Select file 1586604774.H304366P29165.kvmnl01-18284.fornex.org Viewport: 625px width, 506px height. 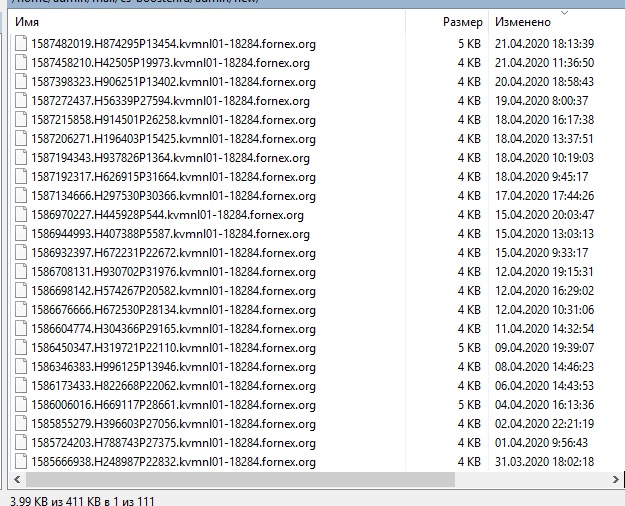(173, 329)
